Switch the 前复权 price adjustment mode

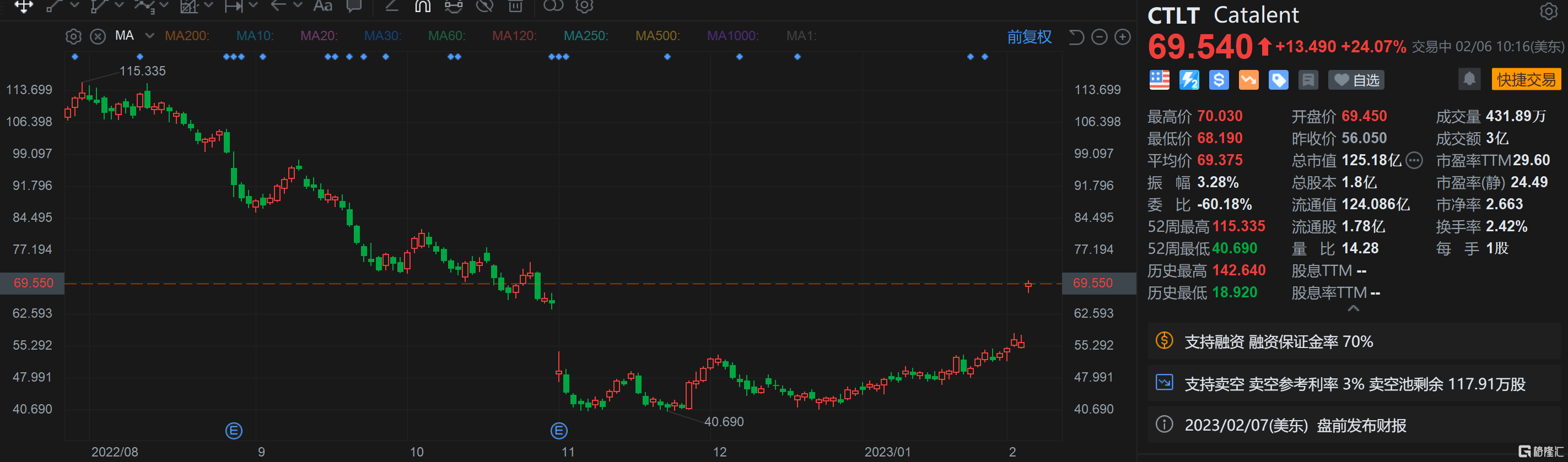1028,37
